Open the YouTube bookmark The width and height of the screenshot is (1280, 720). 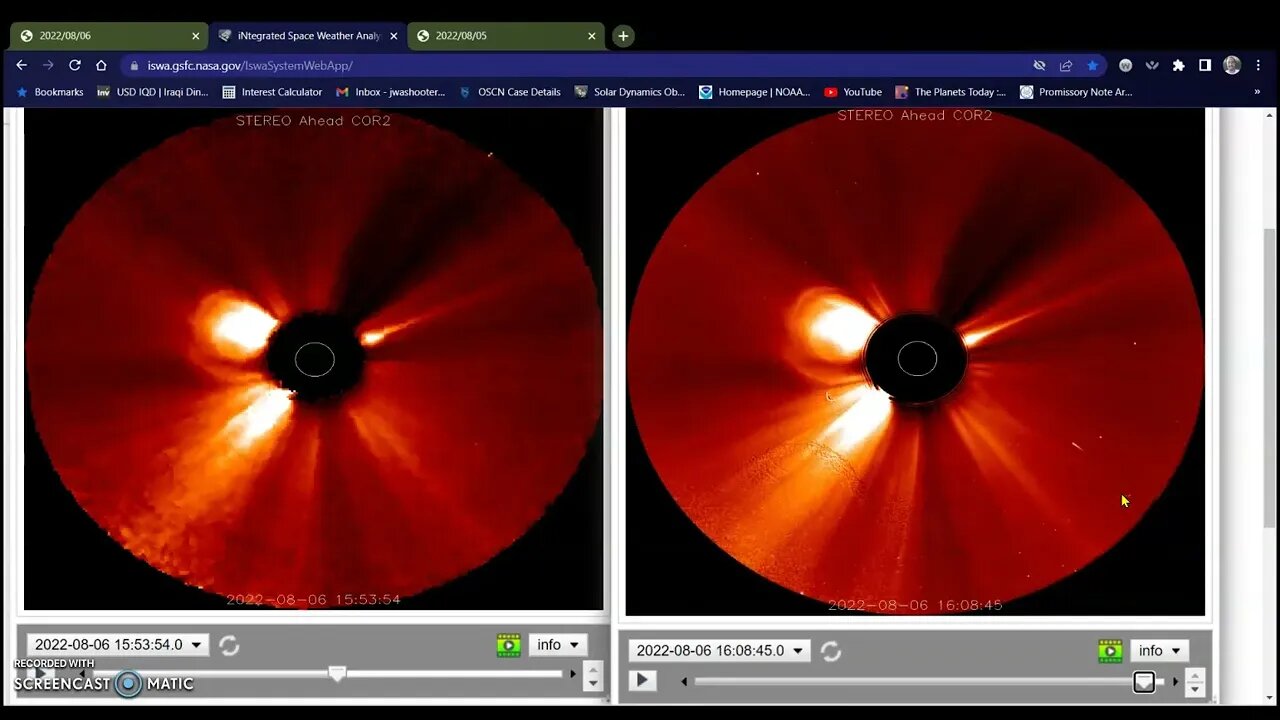click(x=853, y=92)
